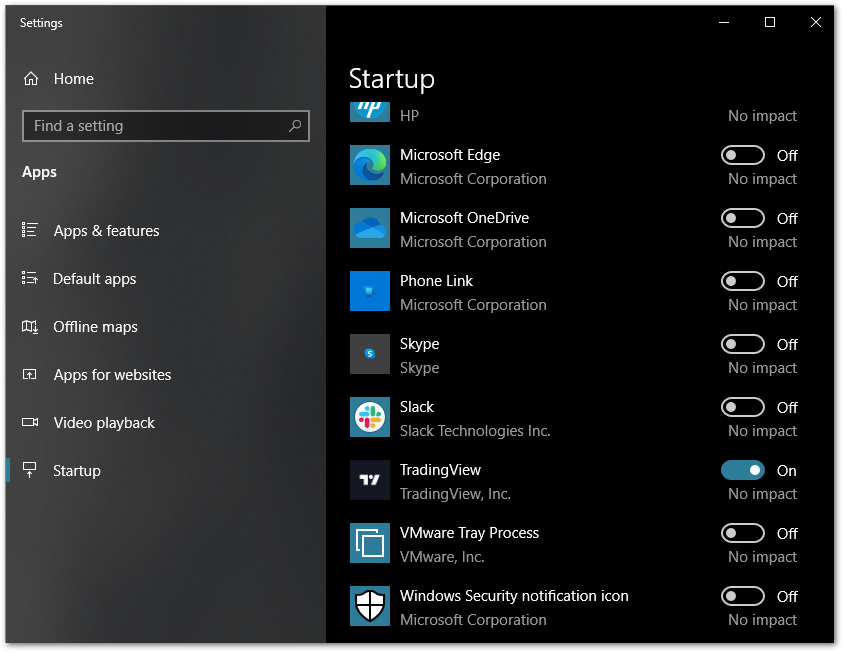Select Startup in sidebar
Viewport: 843px width, 652px height.
[166, 470]
